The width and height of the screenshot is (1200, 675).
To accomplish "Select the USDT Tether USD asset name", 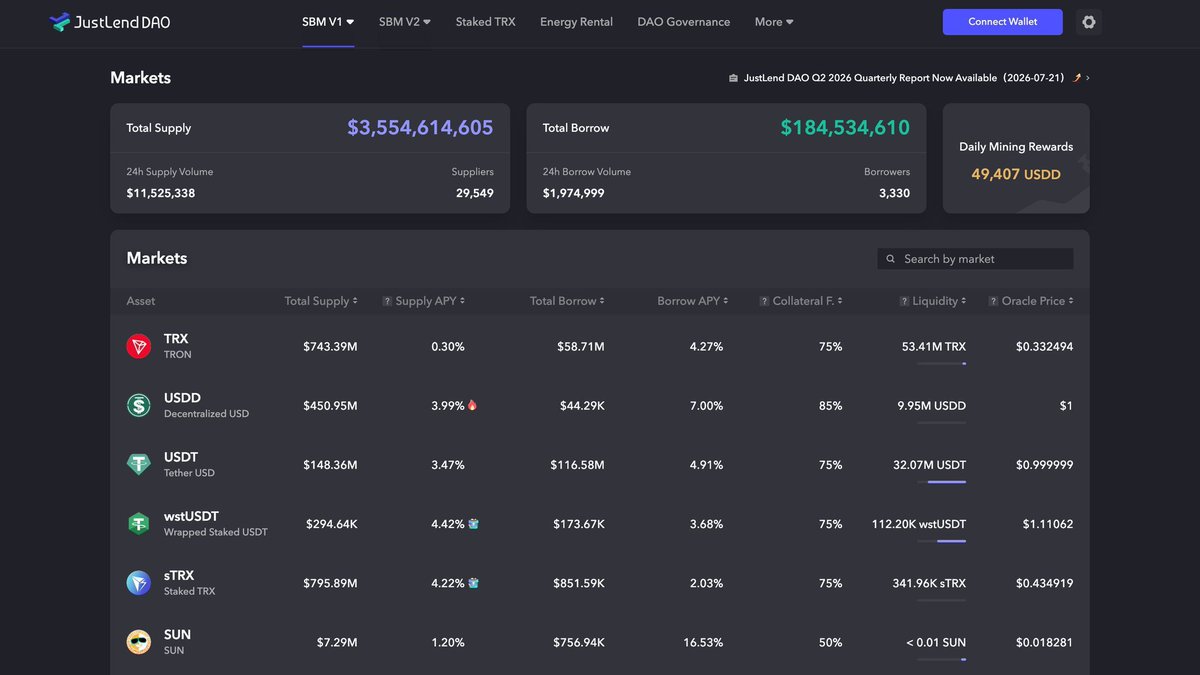I will click(189, 464).
